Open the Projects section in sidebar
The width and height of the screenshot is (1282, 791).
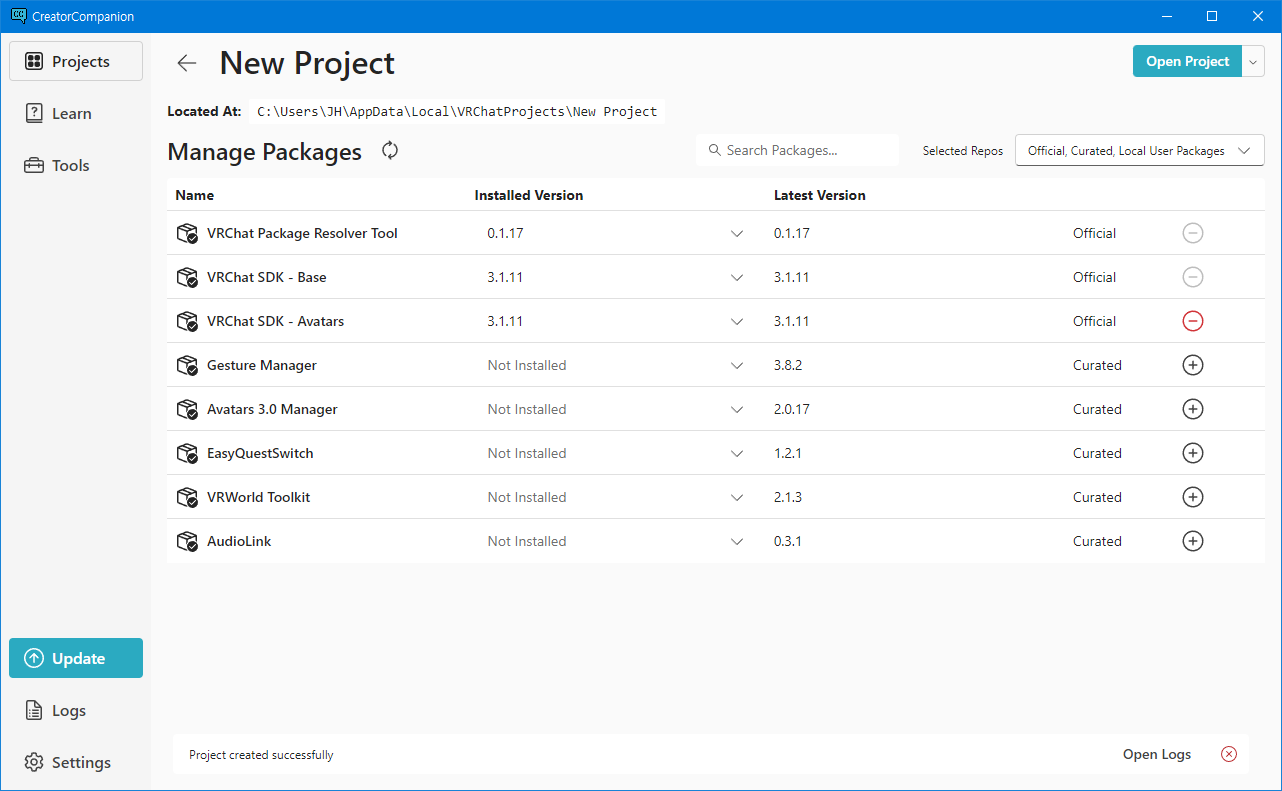click(76, 61)
